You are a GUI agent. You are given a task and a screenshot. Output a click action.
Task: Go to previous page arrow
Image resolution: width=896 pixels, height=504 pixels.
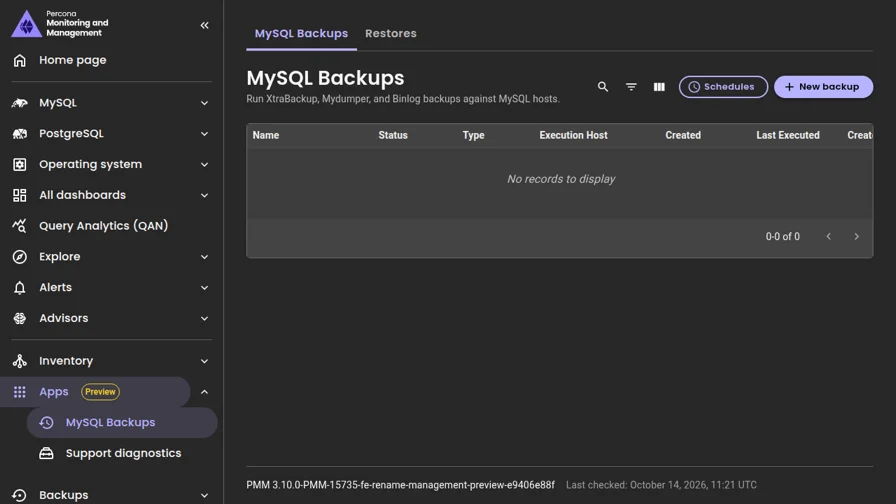pos(829,237)
